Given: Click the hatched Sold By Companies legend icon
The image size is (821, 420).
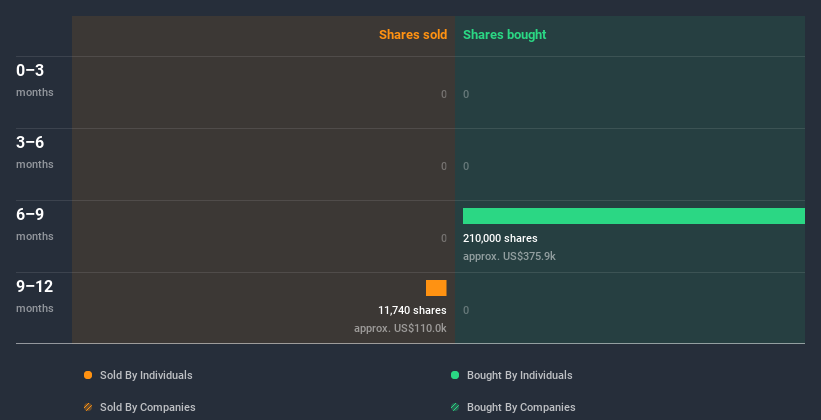Looking at the screenshot, I should tap(88, 407).
